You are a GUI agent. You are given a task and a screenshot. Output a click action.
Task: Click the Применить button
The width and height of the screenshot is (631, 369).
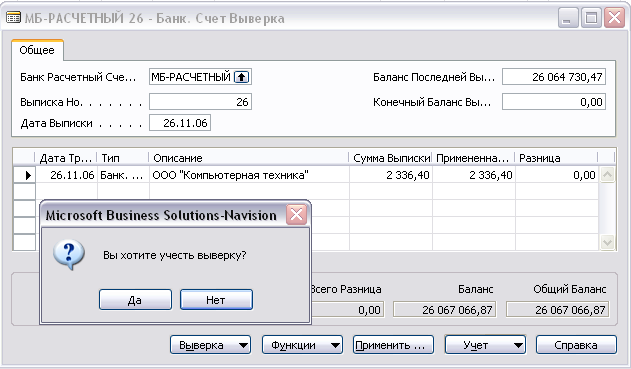click(x=393, y=345)
